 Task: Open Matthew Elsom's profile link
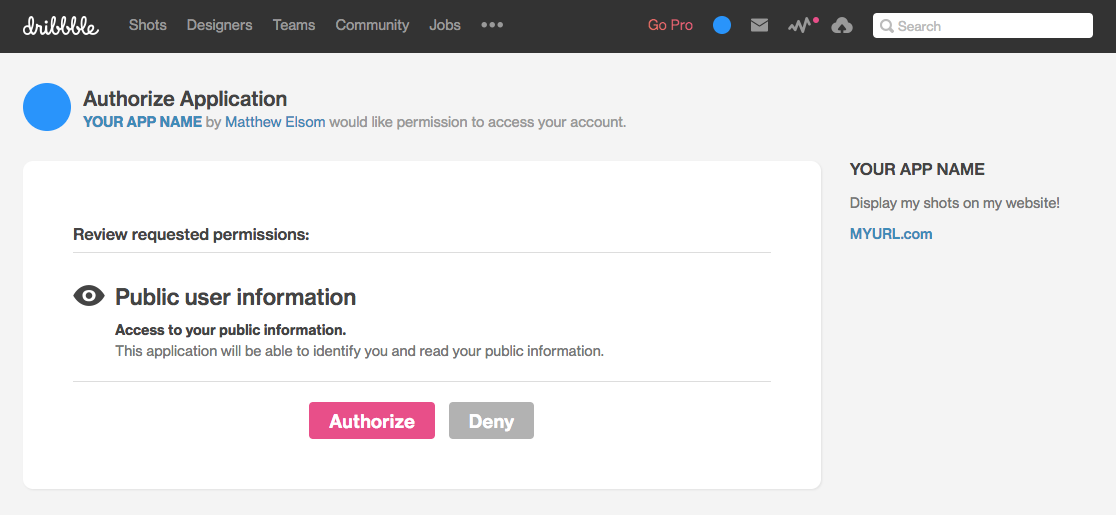[275, 122]
